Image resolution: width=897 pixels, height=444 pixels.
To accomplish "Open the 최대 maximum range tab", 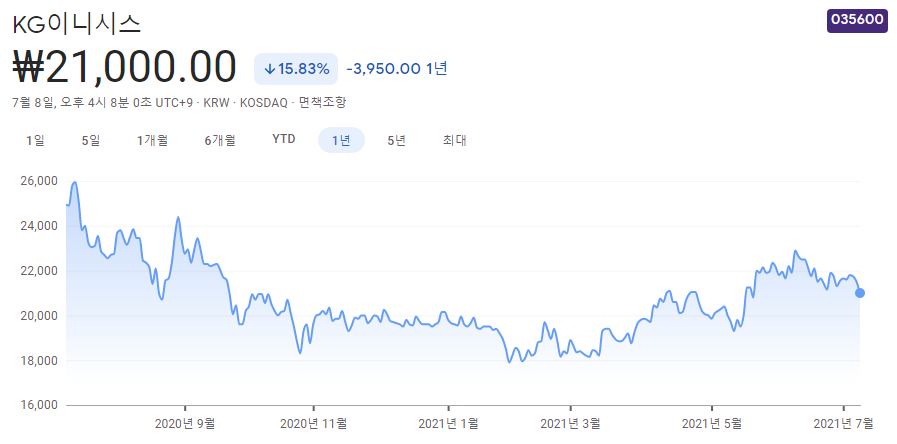I will pos(455,140).
